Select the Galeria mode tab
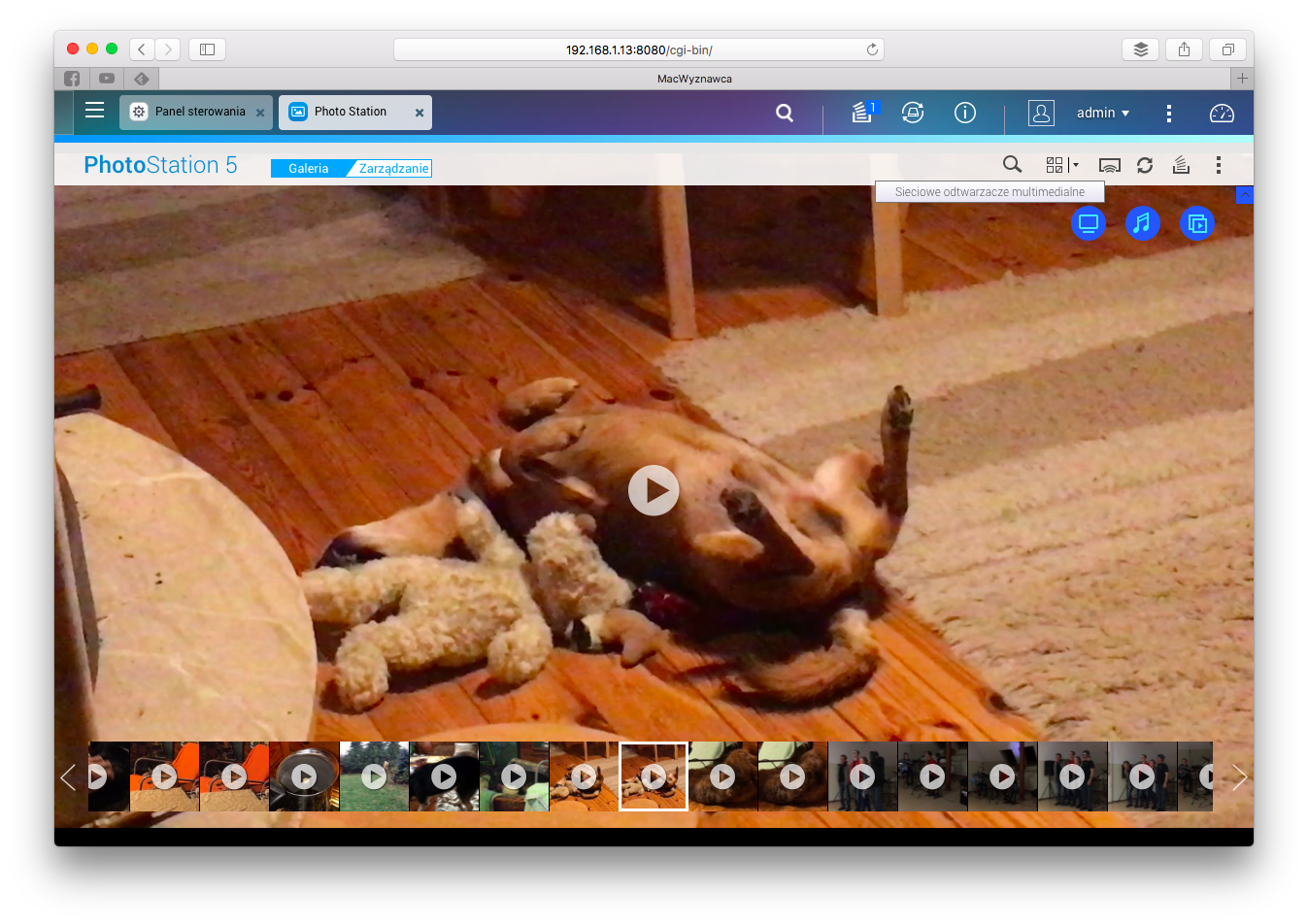 (x=309, y=168)
